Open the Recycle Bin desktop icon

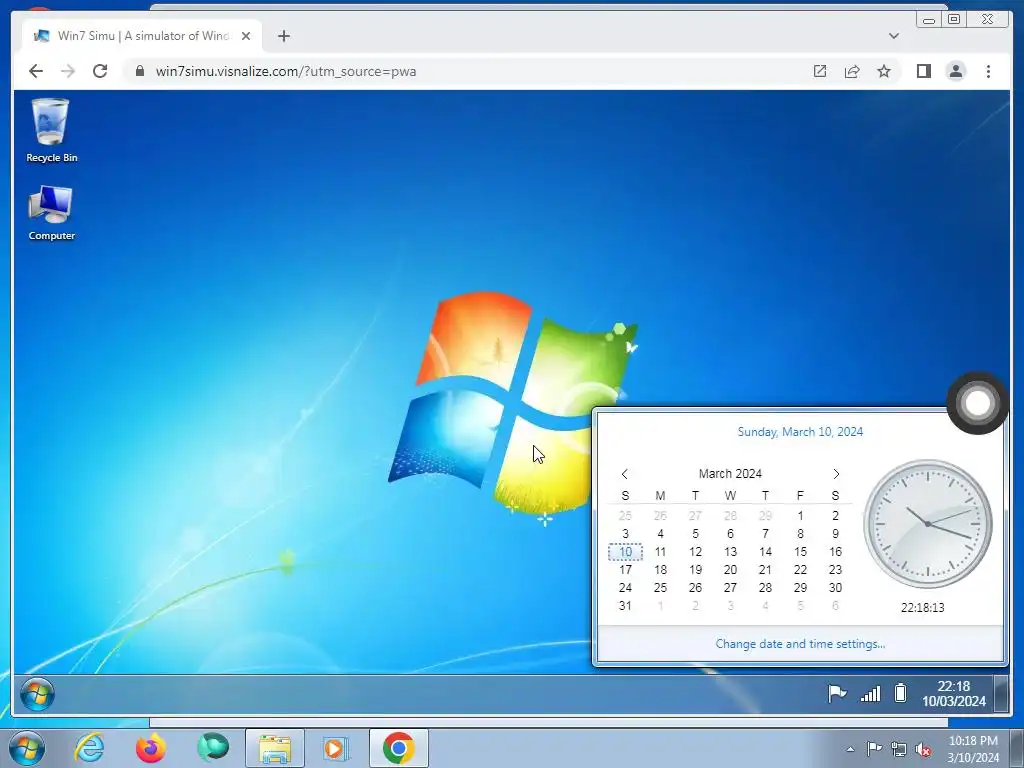(x=51, y=129)
